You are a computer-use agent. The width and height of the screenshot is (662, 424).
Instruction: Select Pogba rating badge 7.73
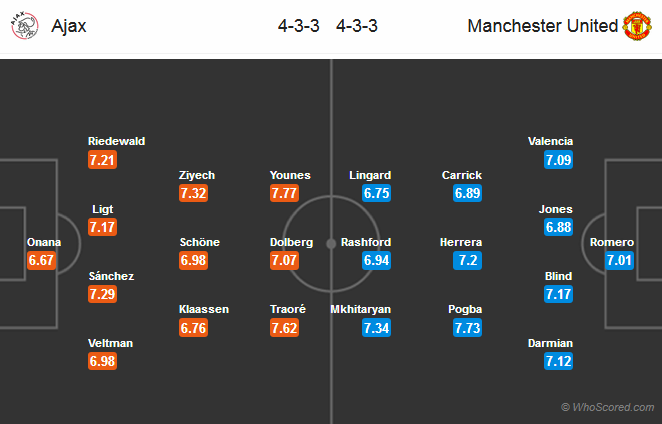[x=467, y=328]
